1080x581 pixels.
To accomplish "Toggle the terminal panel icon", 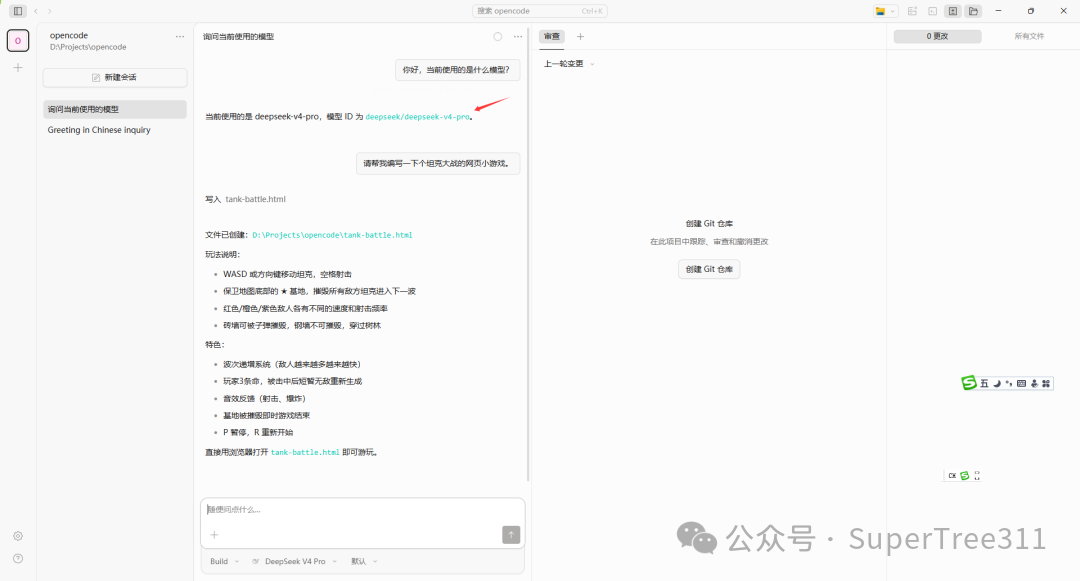I will (932, 11).
